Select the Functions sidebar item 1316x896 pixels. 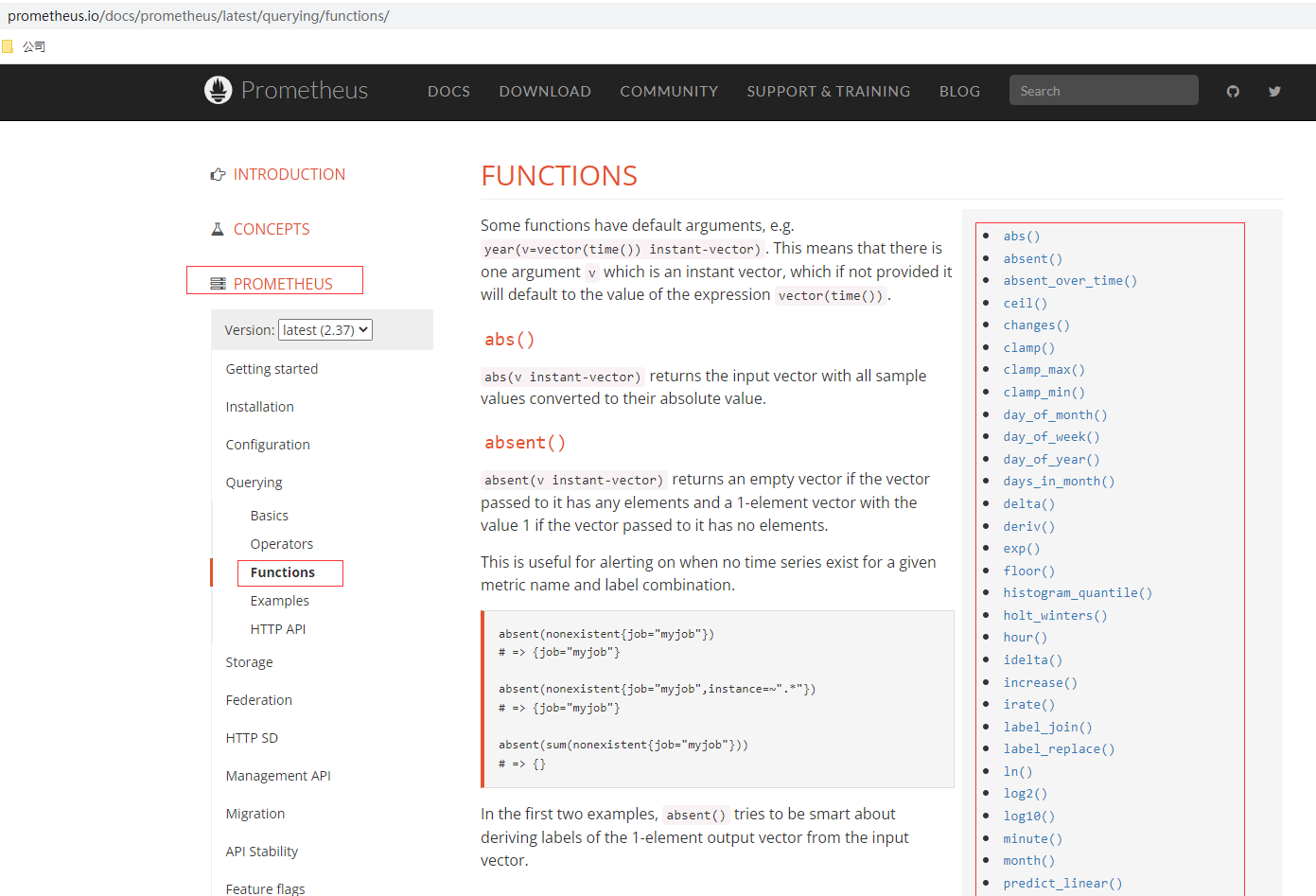[283, 572]
